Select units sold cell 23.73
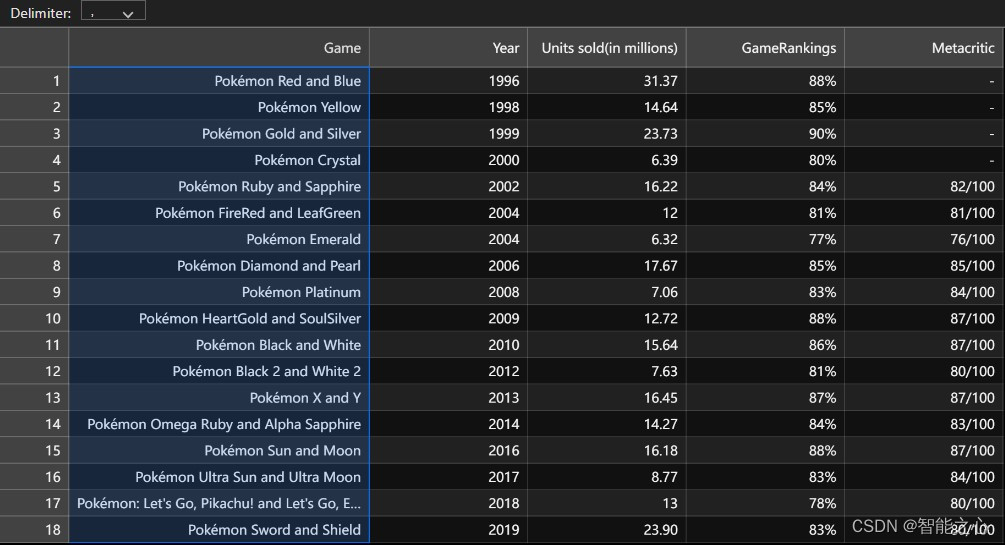The image size is (1005, 545). point(606,133)
